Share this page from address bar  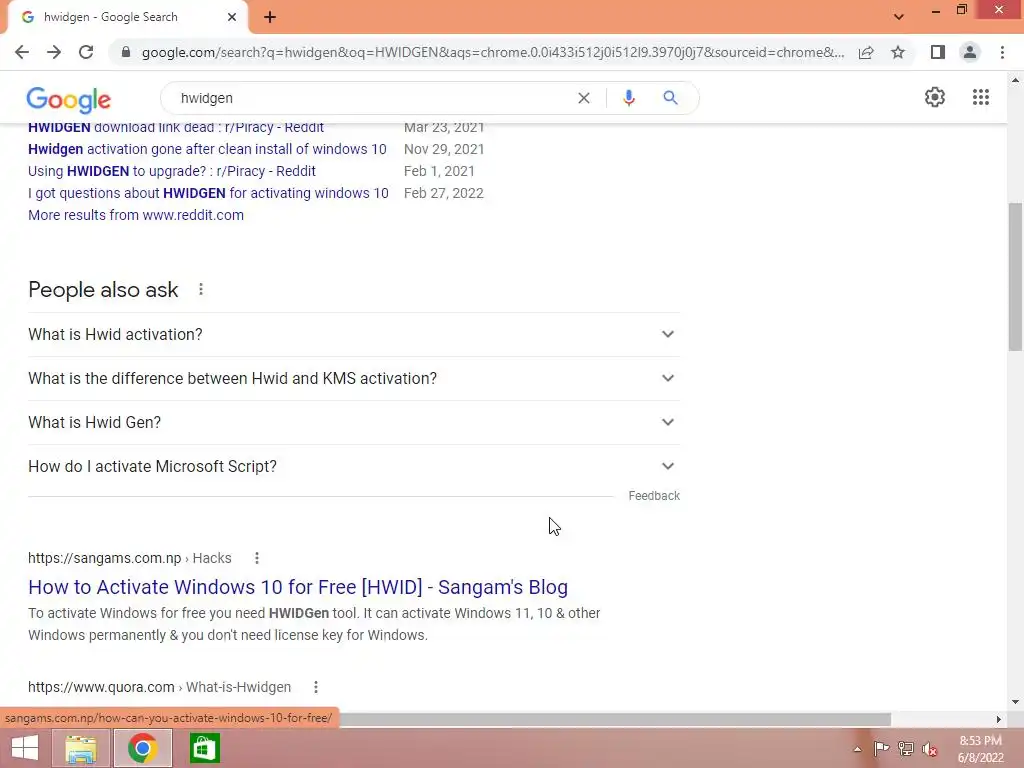point(866,52)
